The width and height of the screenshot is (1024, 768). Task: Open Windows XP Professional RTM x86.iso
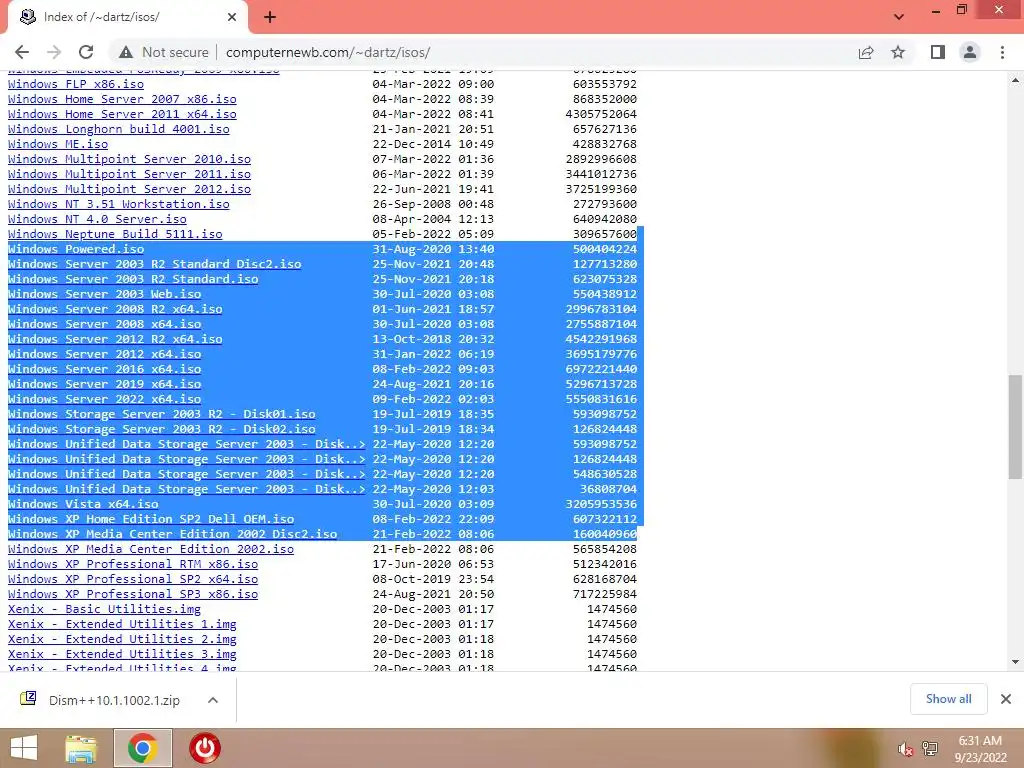tap(133, 564)
